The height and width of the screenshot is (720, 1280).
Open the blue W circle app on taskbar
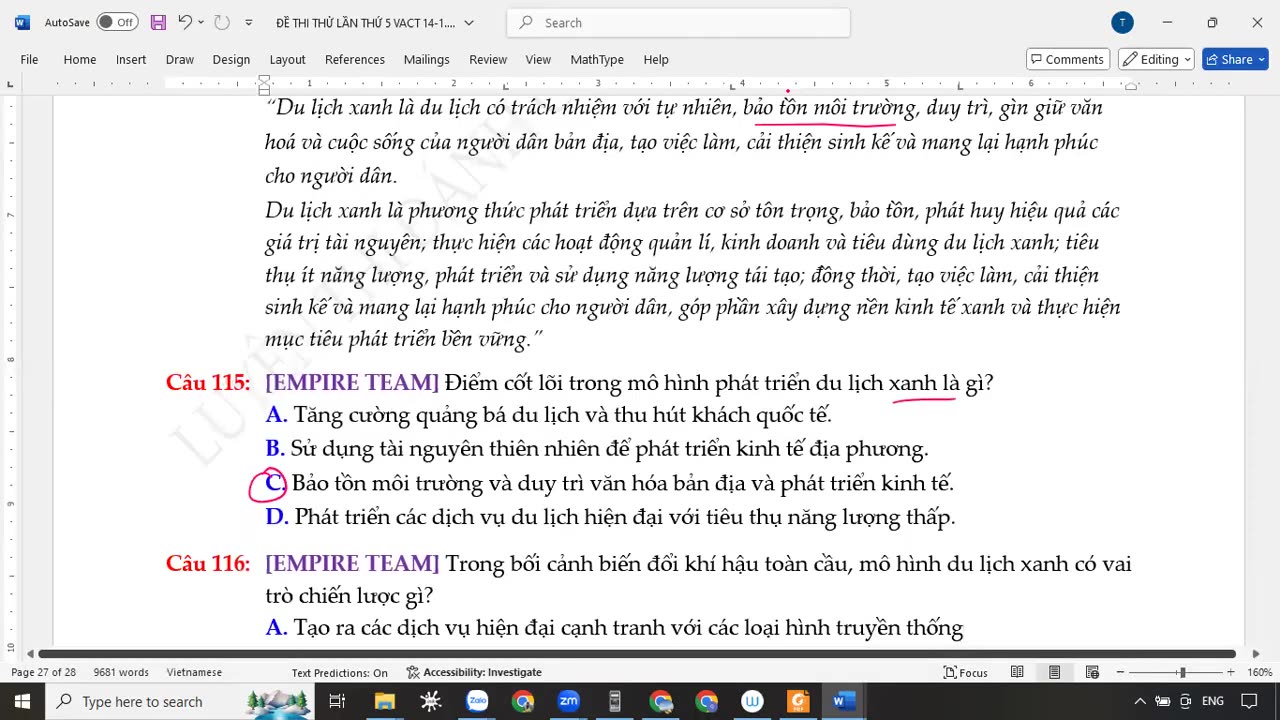[x=753, y=702]
